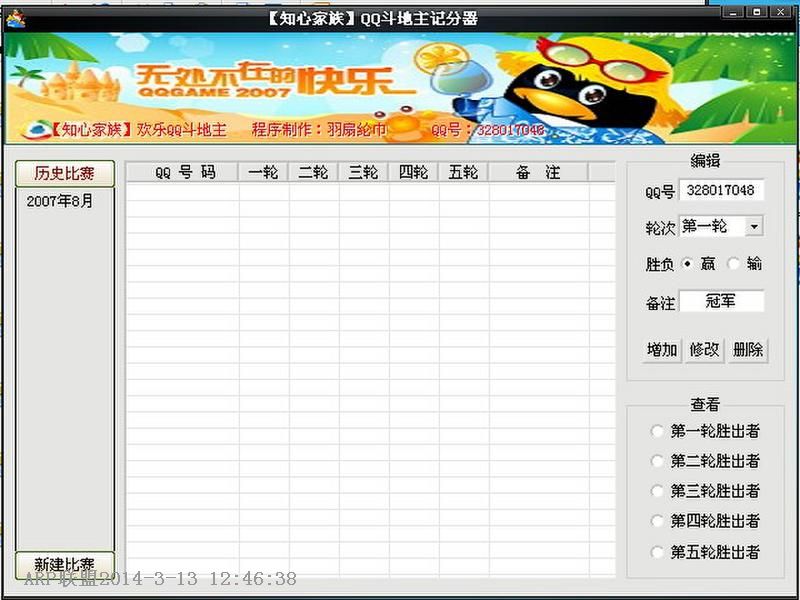This screenshot has height=600, width=800.
Task: Select 第五轮胜出者 view option
Action: pos(705,552)
